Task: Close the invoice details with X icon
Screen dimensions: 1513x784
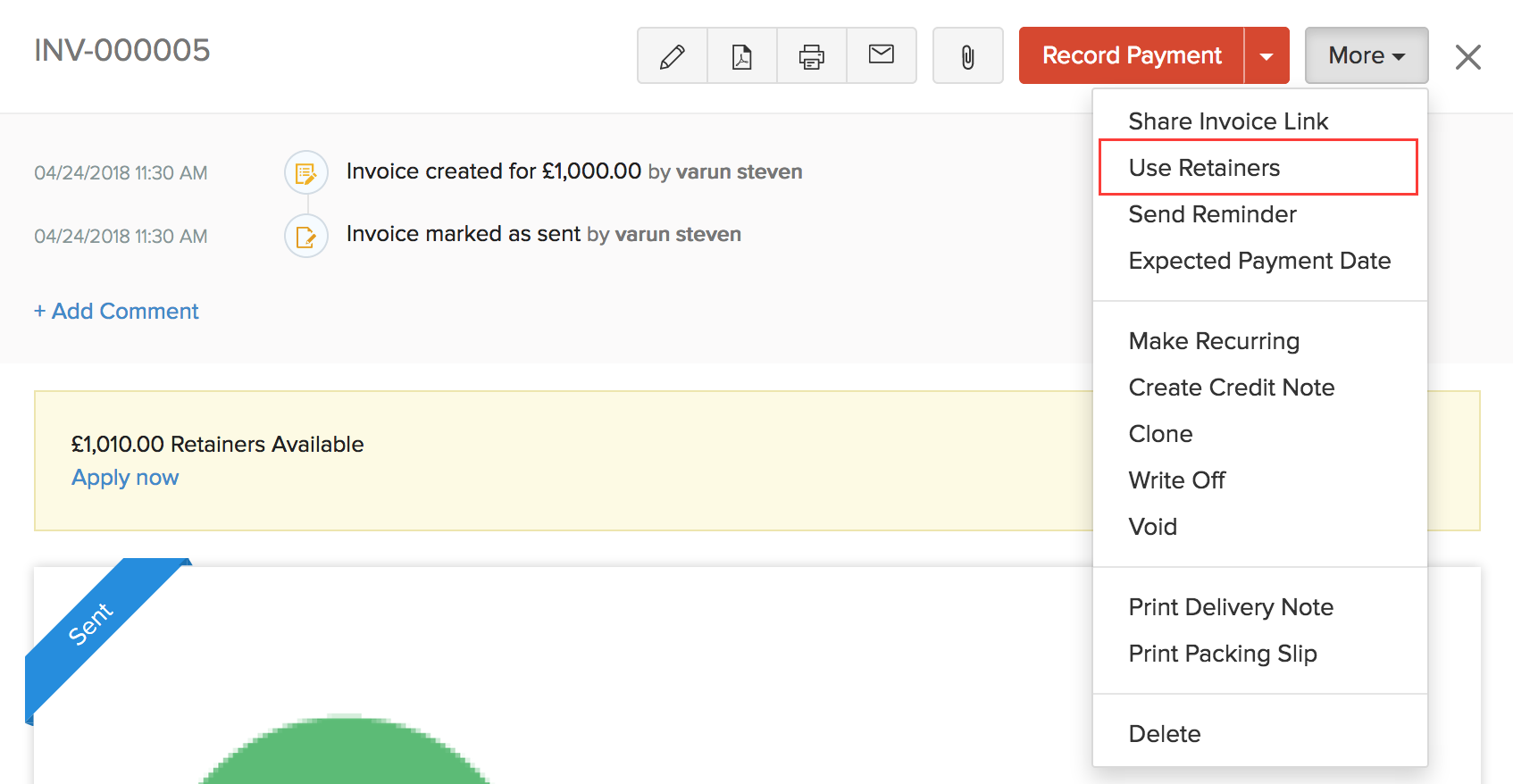Action: coord(1468,57)
